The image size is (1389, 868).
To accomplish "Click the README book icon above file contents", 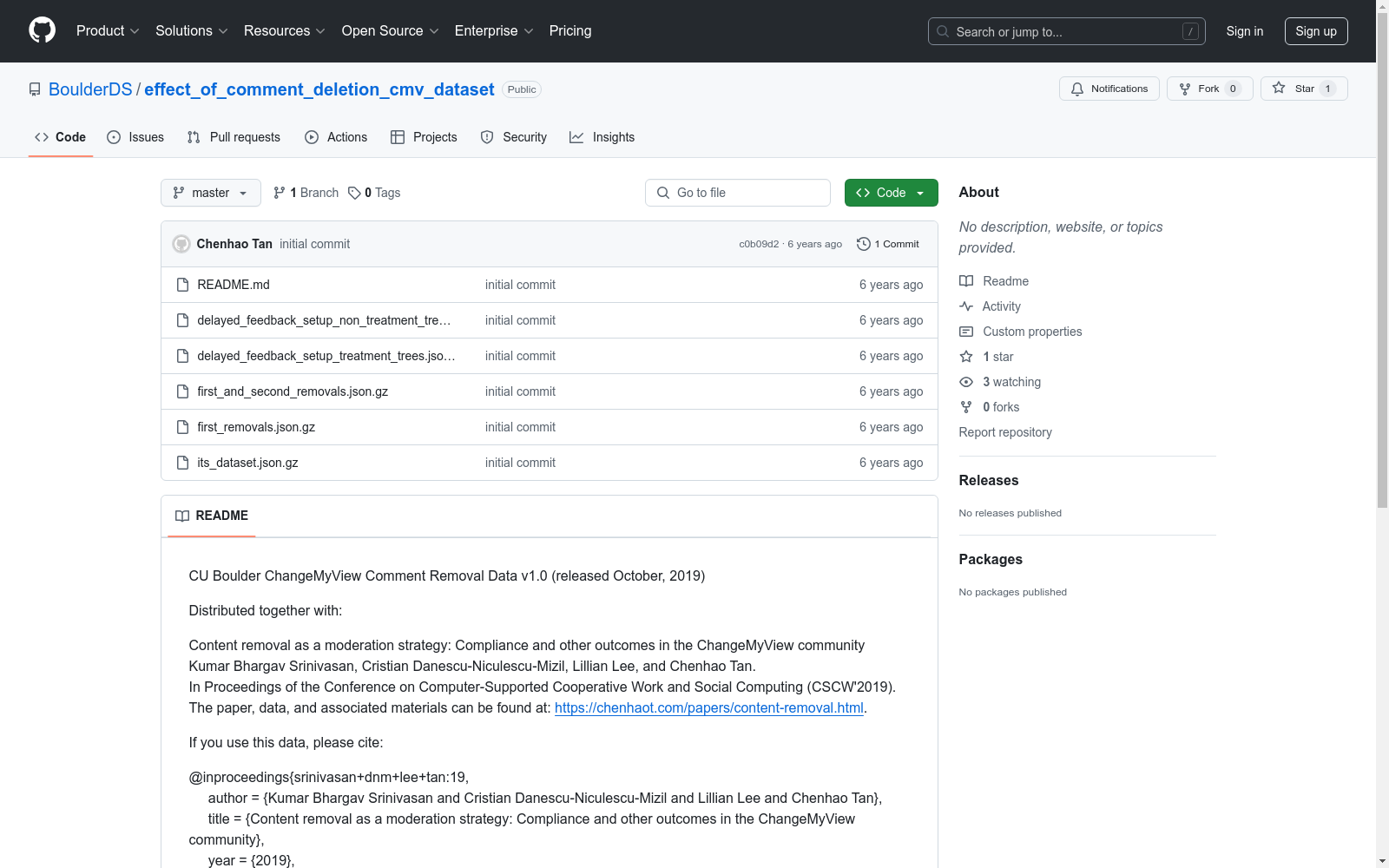I will point(182,516).
